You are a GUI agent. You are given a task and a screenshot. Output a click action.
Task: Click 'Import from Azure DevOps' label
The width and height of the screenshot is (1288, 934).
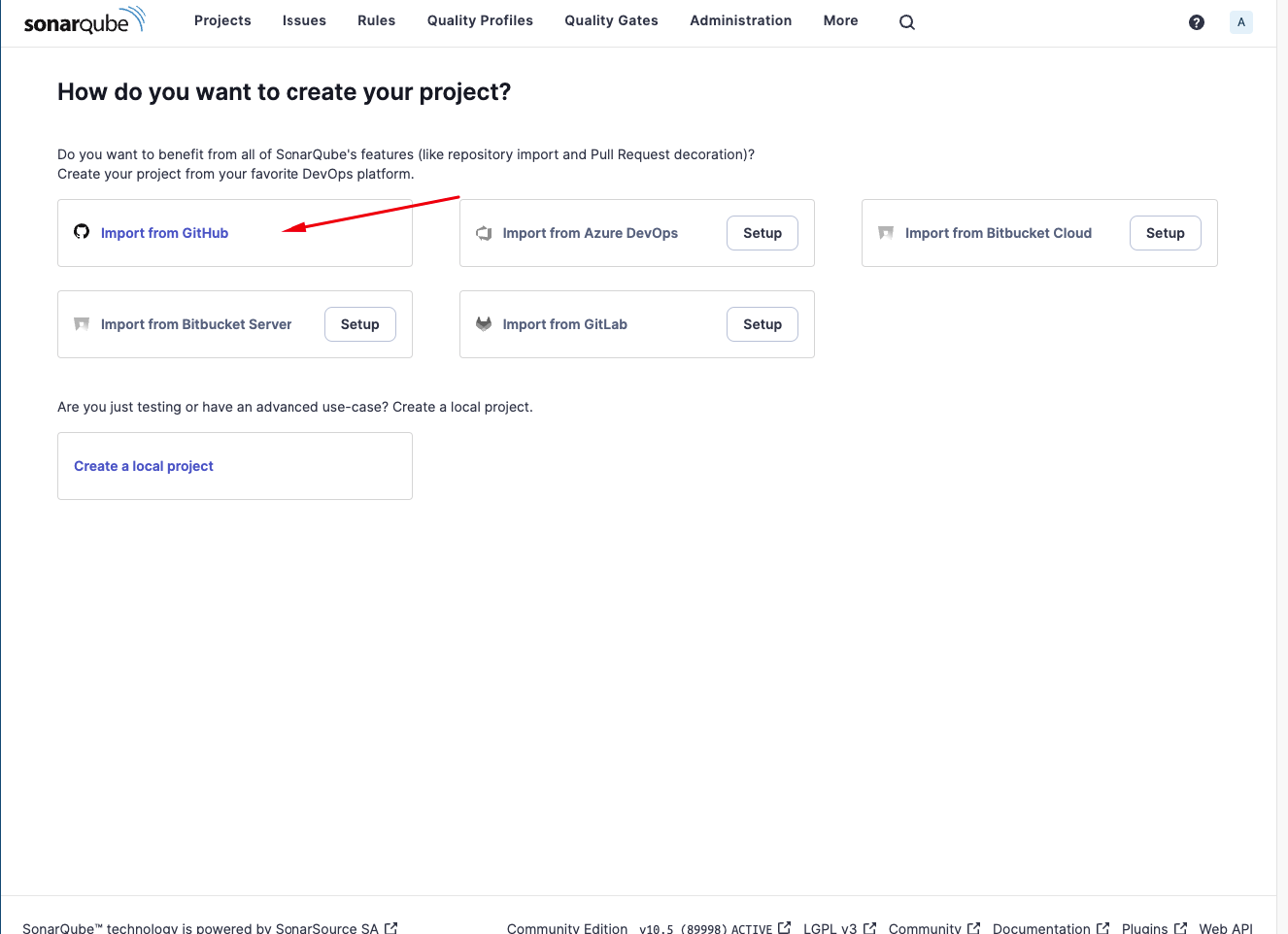[591, 233]
